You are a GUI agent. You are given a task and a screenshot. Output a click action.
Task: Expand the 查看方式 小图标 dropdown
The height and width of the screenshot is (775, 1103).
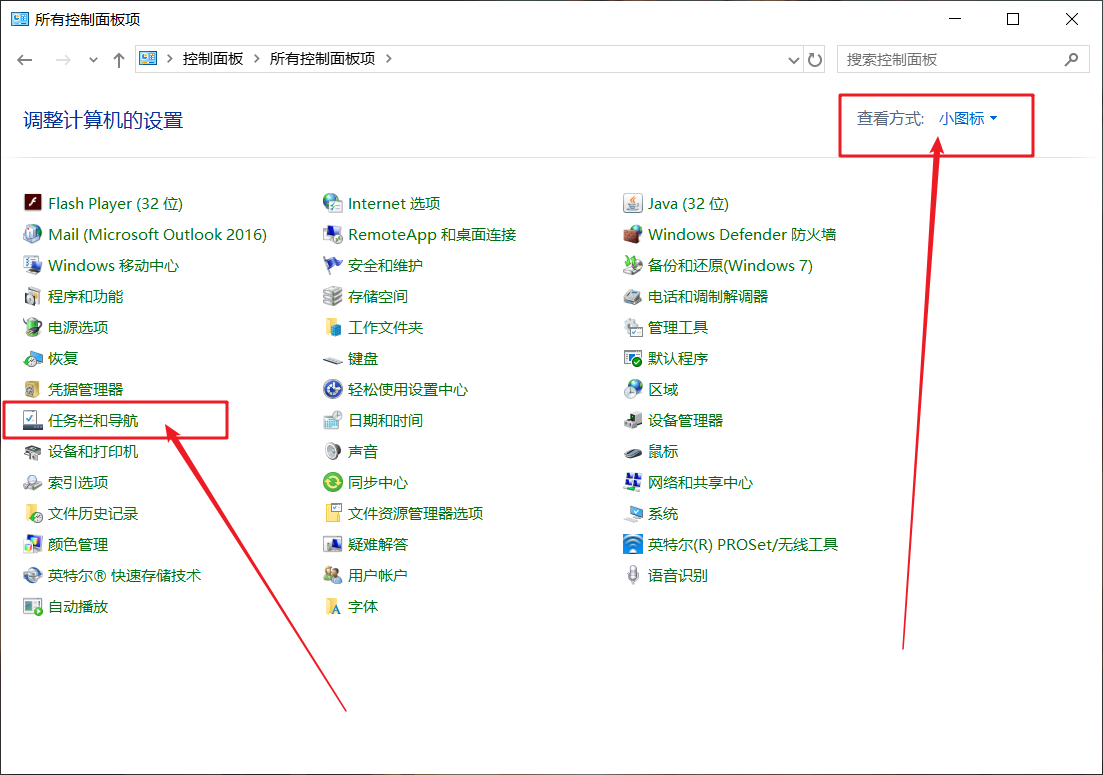coord(968,118)
